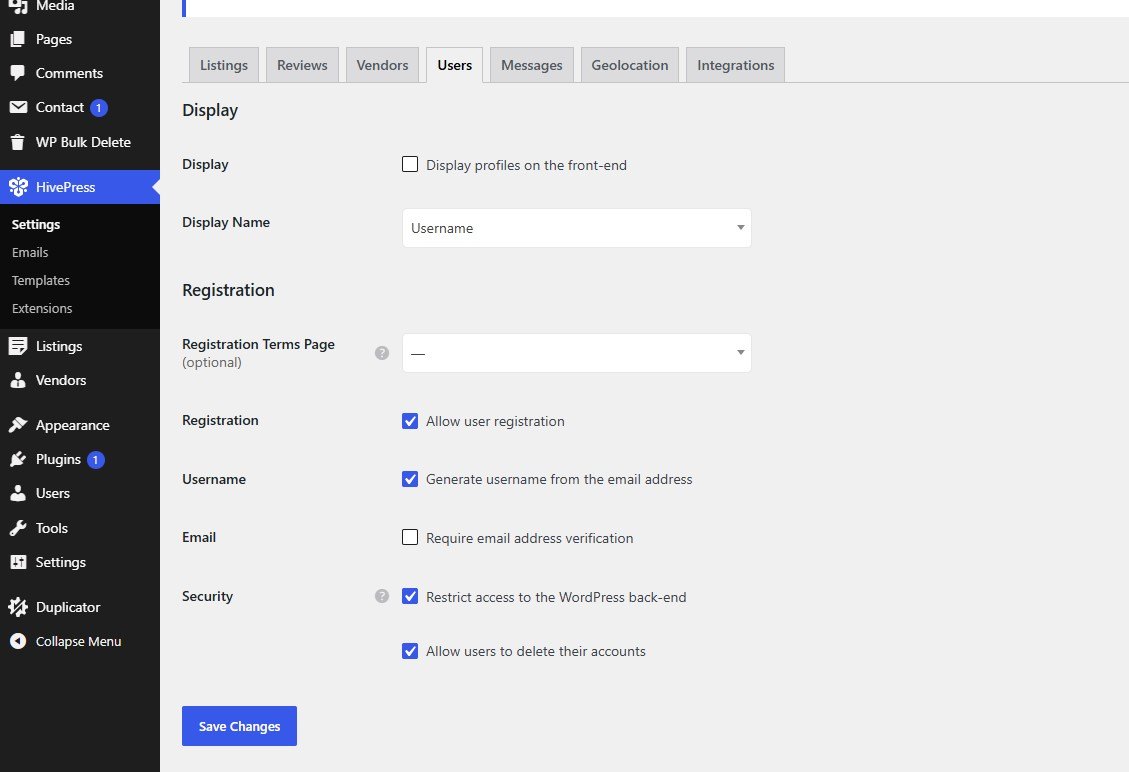Image resolution: width=1129 pixels, height=772 pixels.
Task: Click the Collapse Menu label
Action: (78, 642)
